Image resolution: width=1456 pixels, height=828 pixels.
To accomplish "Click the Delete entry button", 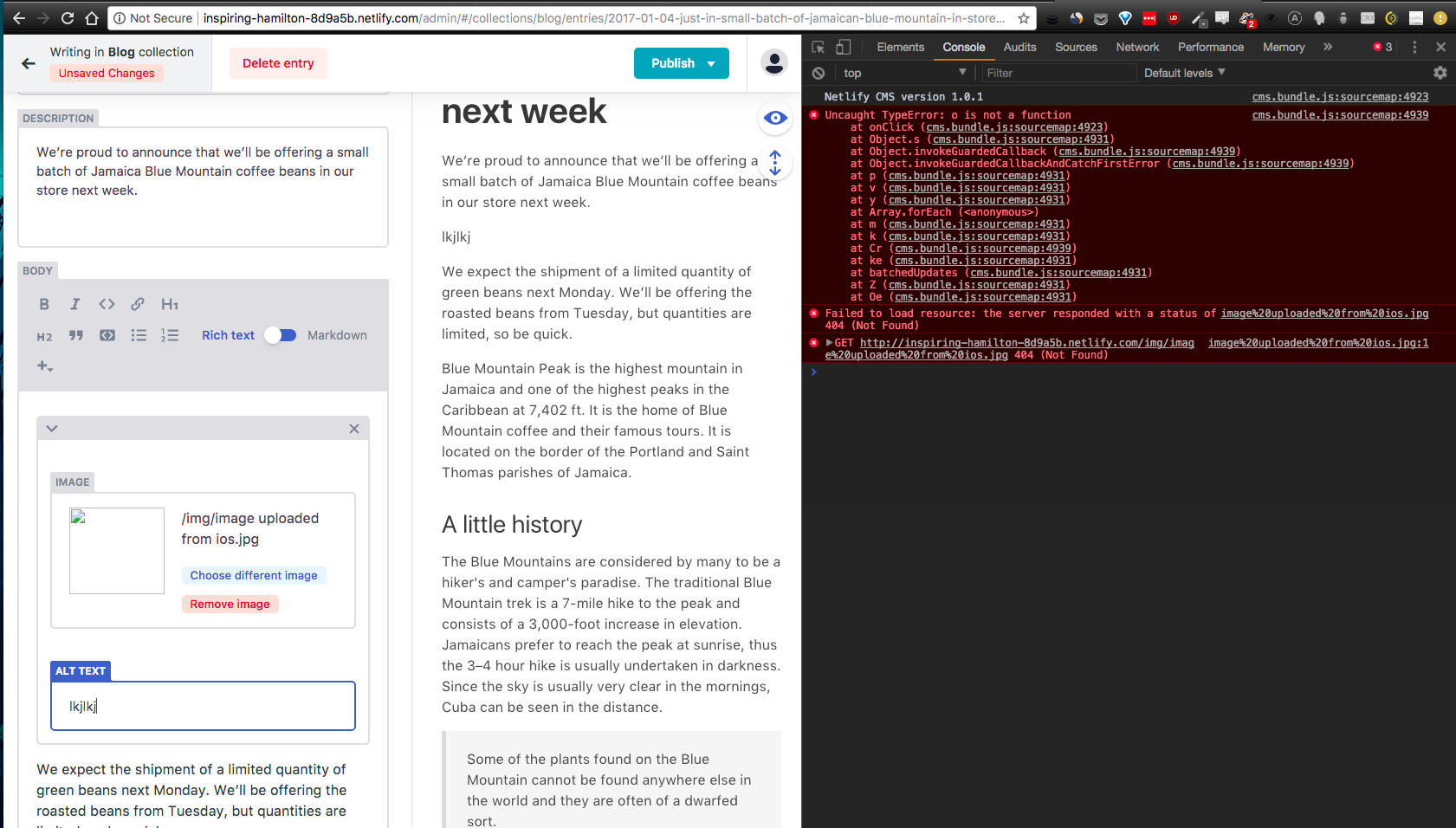I will 278,62.
